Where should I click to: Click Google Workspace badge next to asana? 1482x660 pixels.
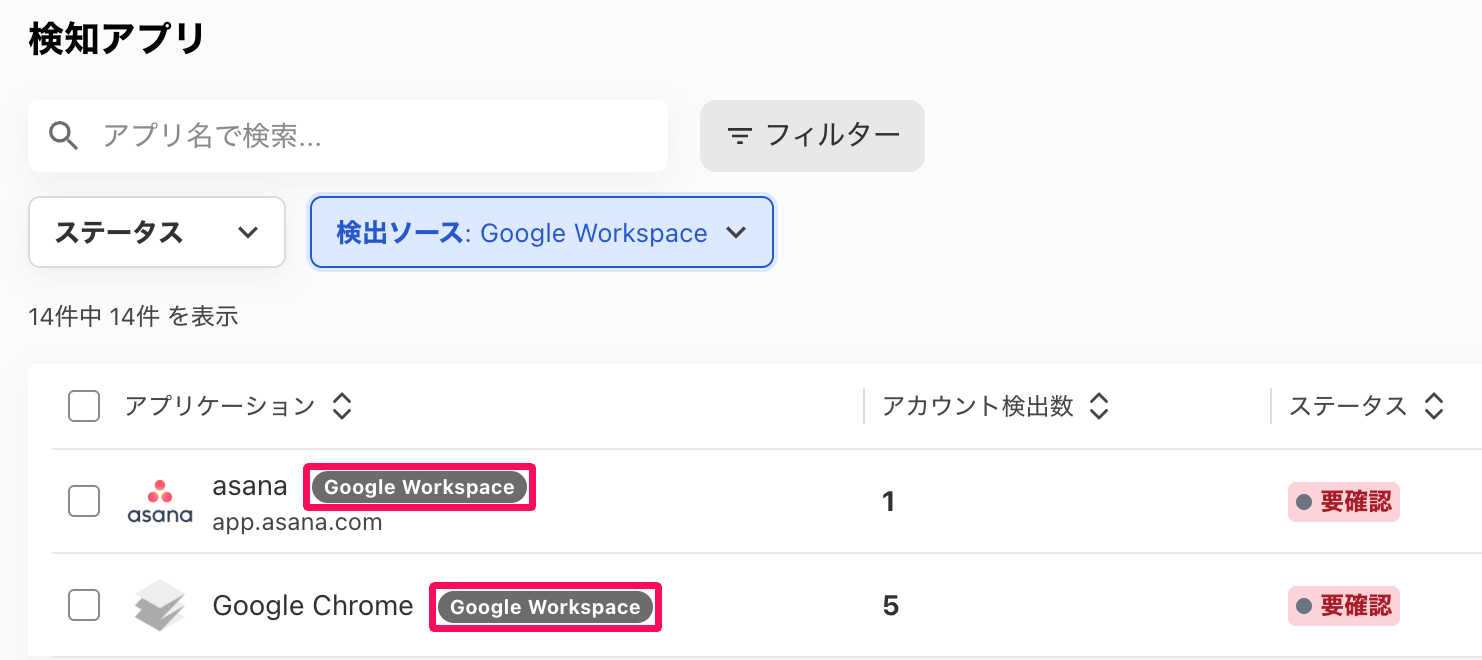pos(420,487)
